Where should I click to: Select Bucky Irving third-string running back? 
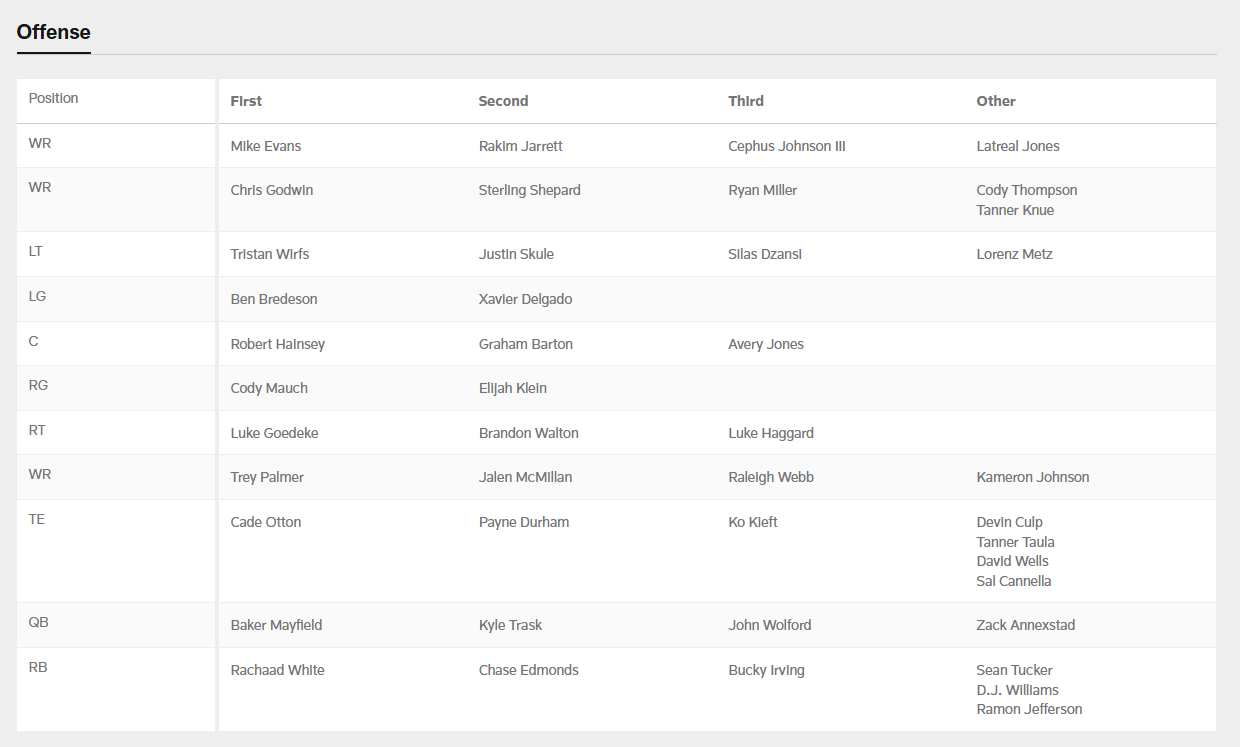[766, 670]
